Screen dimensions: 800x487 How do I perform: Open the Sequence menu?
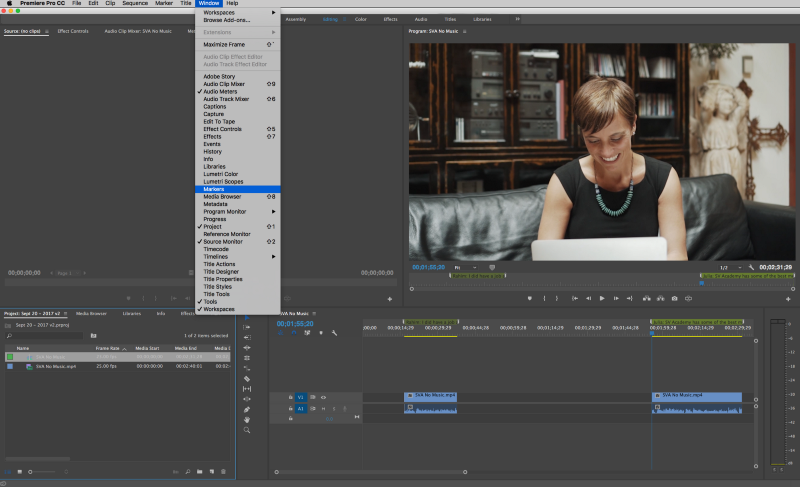(135, 3)
